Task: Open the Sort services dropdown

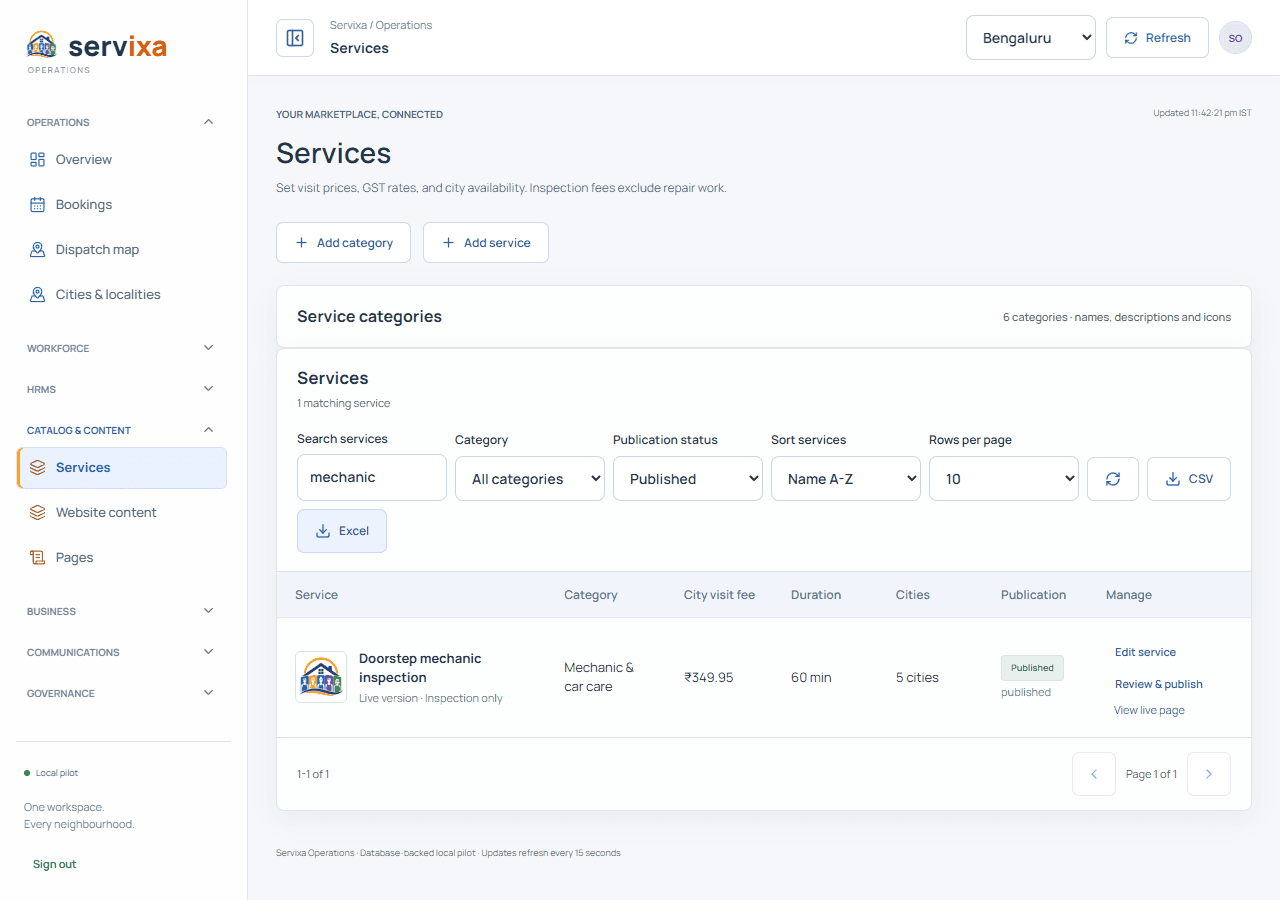Action: (846, 479)
